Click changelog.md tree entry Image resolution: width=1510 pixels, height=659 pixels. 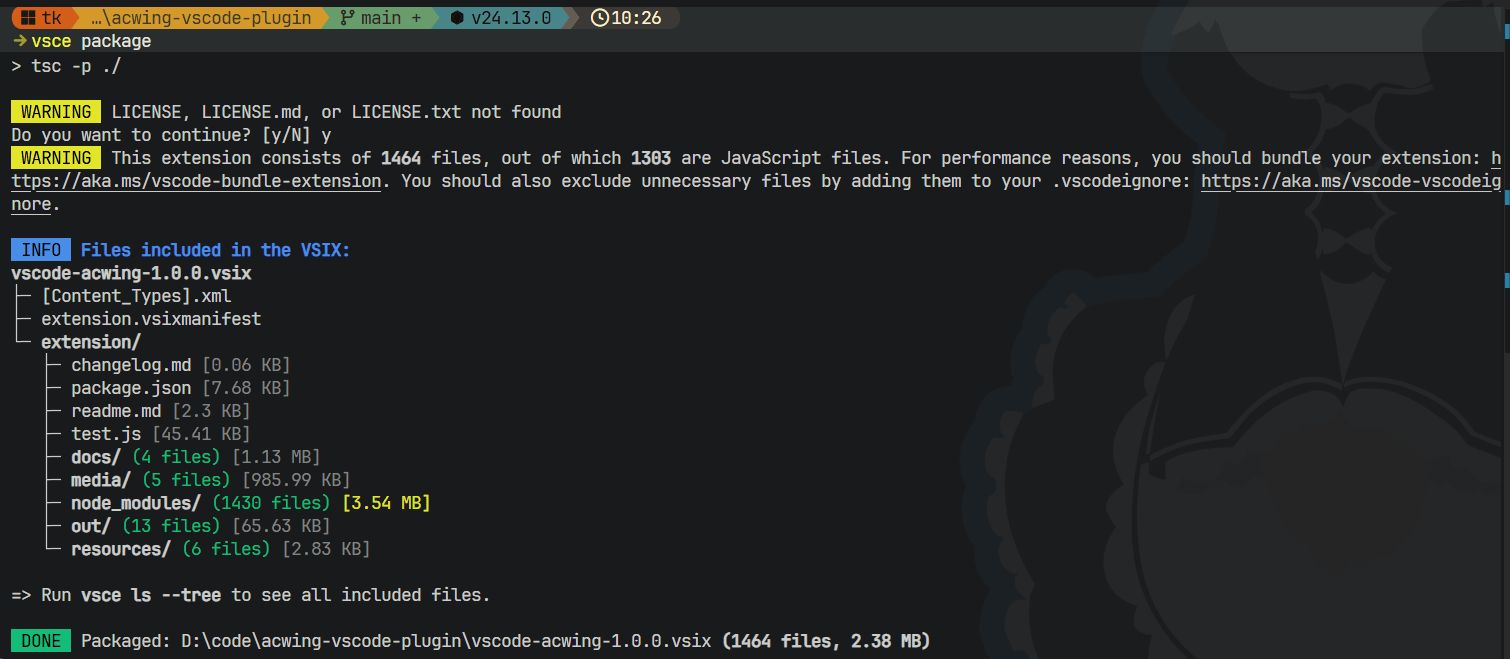point(131,365)
